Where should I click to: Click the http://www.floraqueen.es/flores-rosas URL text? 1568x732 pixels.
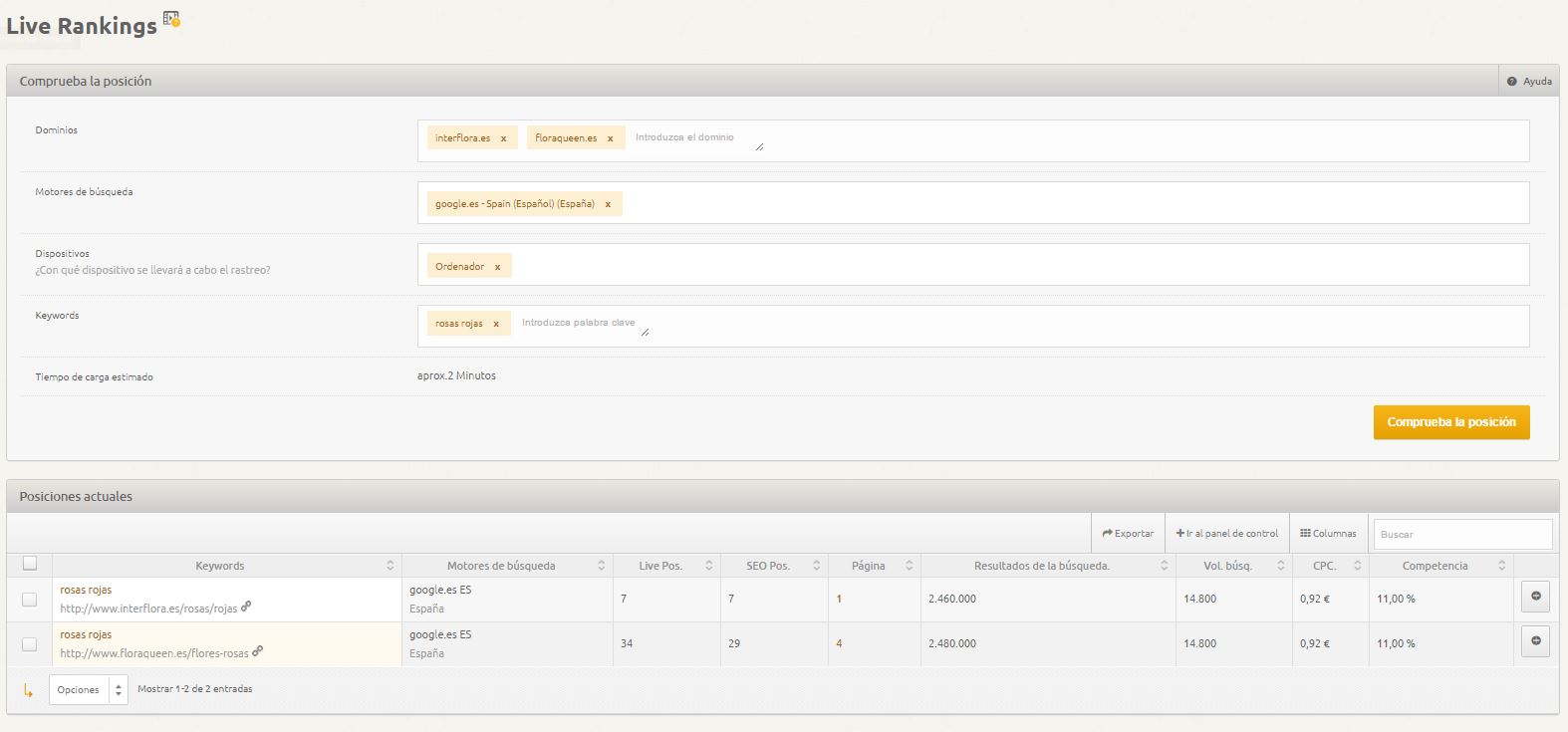pos(154,653)
